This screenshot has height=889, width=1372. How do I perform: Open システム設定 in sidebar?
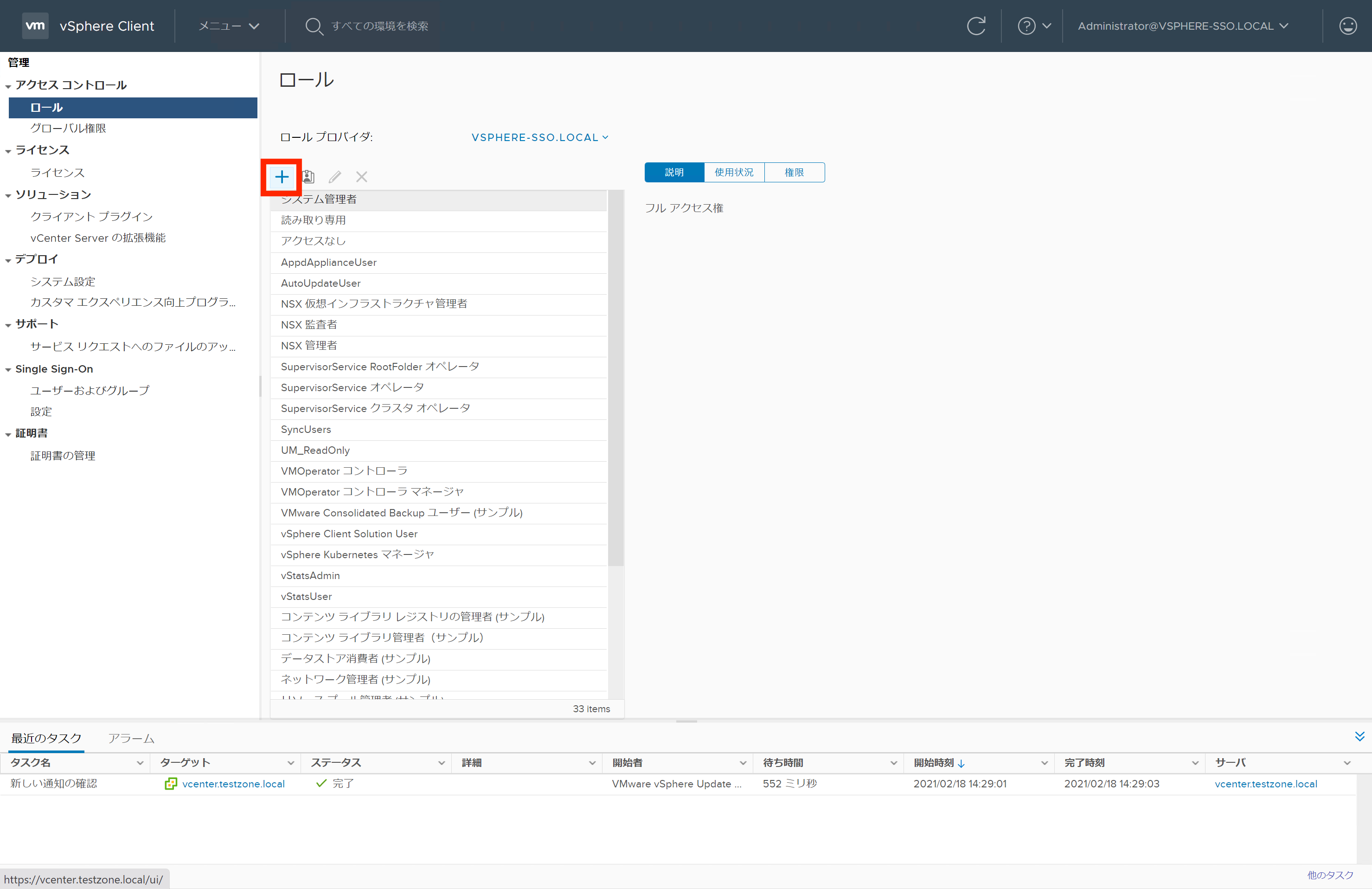(x=63, y=282)
